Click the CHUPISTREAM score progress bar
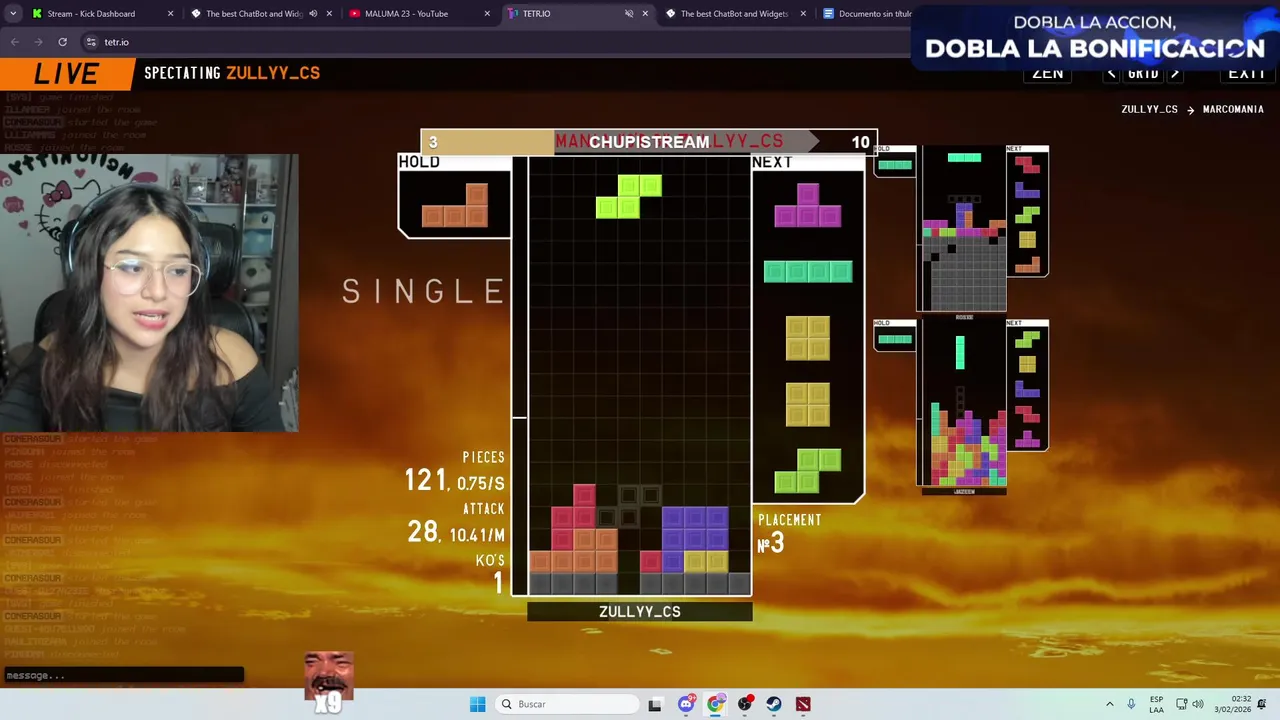This screenshot has height=720, width=1280. (649, 142)
